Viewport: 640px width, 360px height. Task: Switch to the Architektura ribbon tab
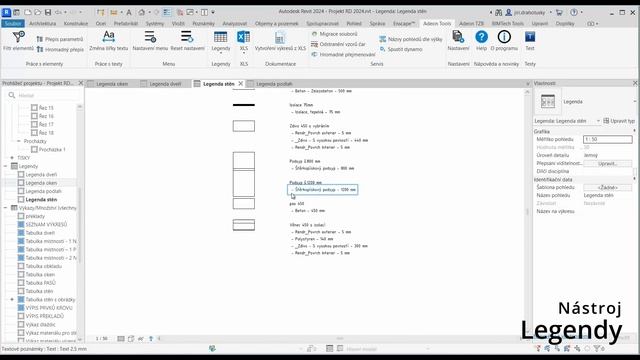click(x=42, y=24)
